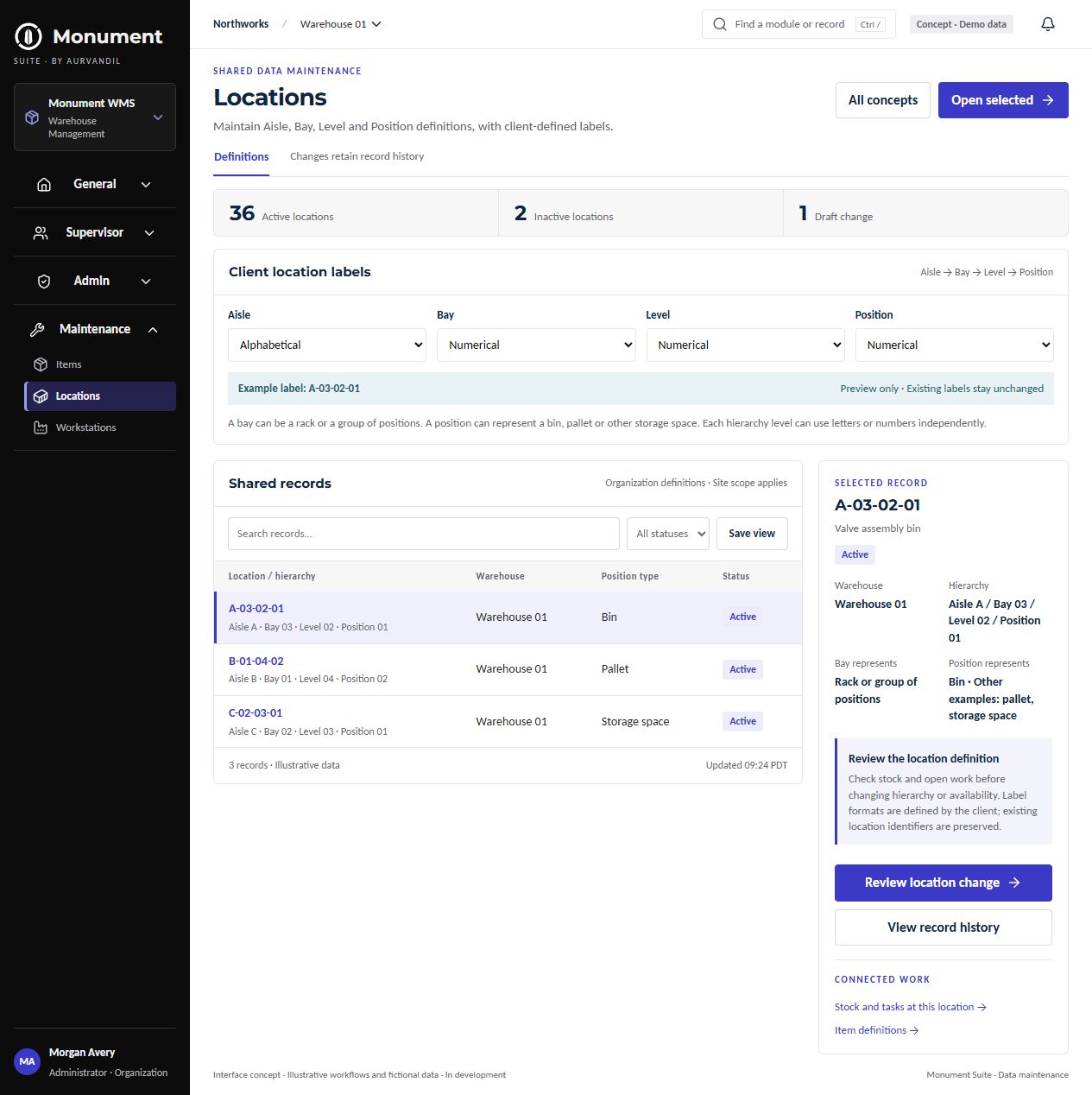Open the Bay label format dropdown

[536, 345]
